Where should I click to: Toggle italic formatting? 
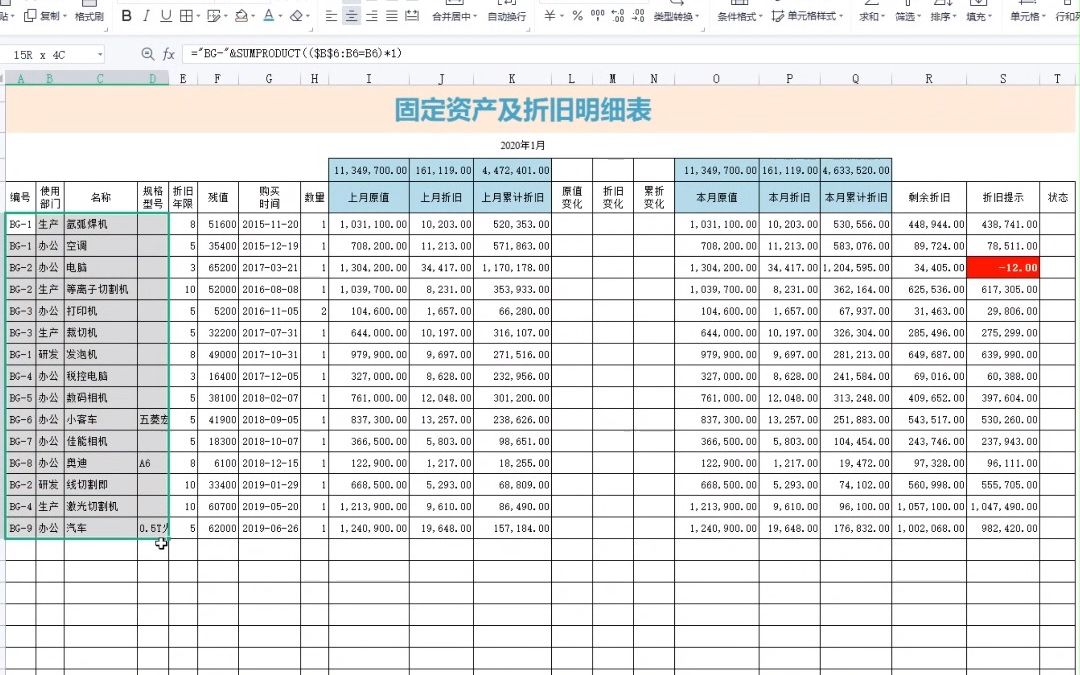145,15
